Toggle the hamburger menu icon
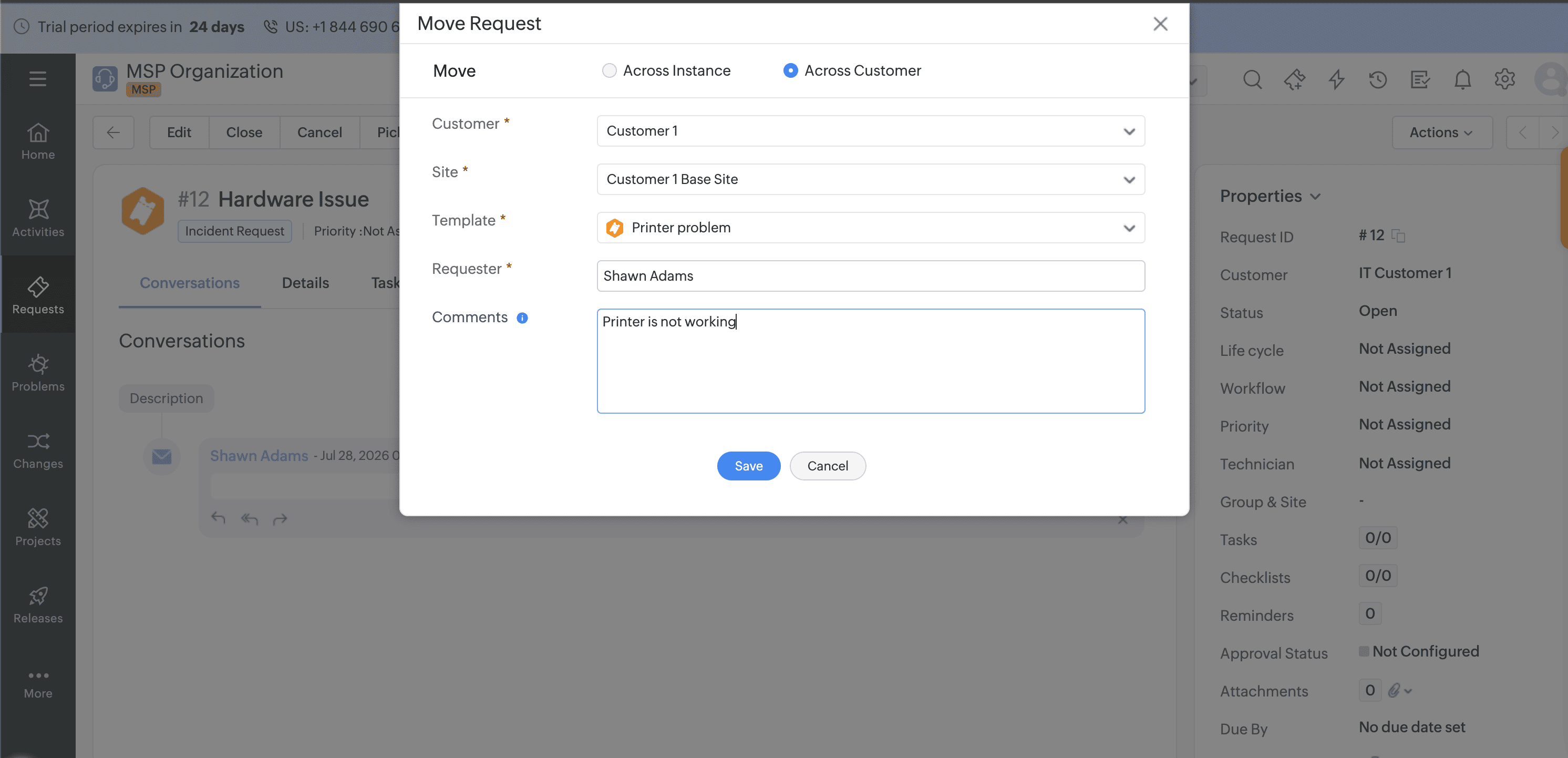The height and width of the screenshot is (758, 1568). click(x=38, y=78)
